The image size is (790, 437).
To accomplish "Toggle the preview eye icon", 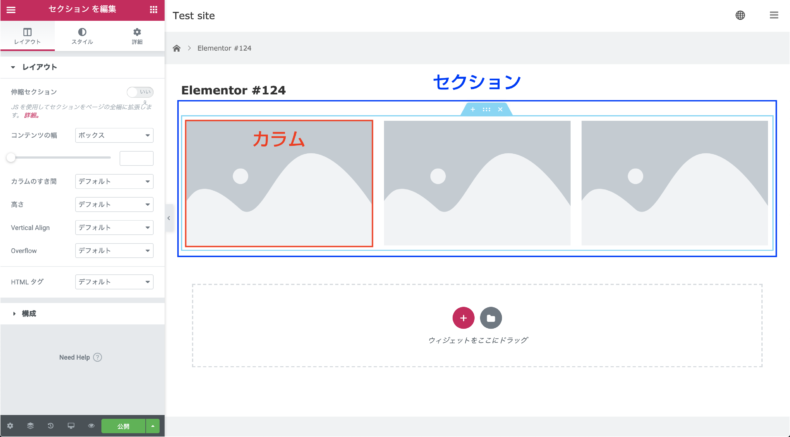I will click(x=91, y=426).
